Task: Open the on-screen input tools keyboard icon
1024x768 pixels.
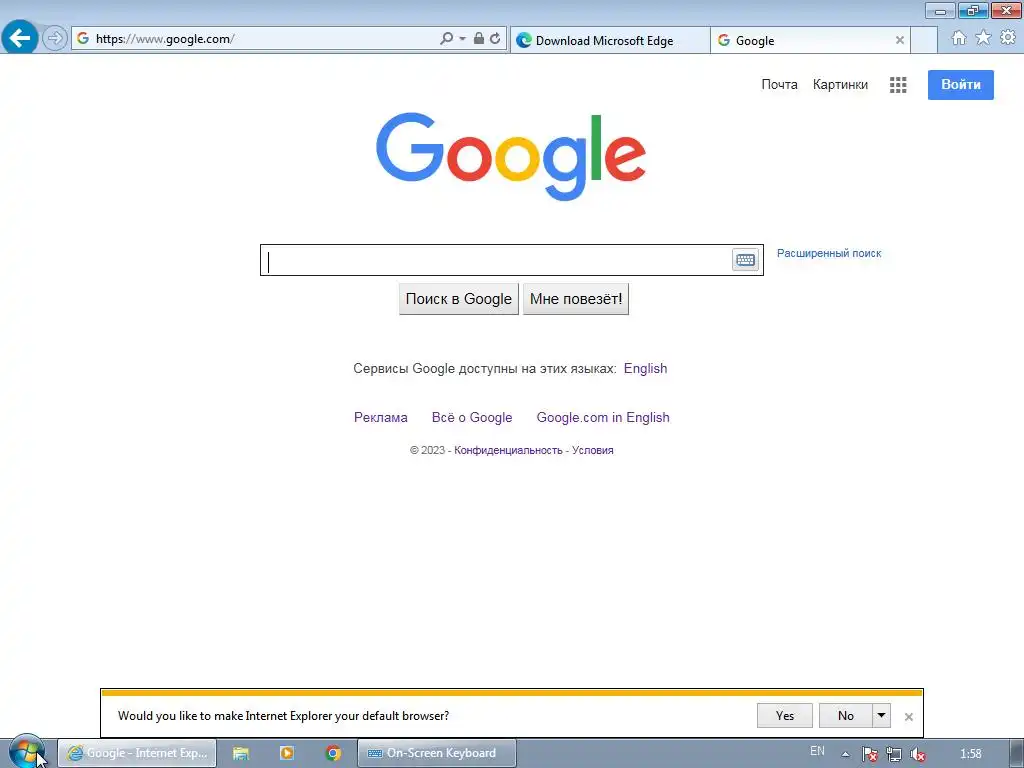Action: (x=745, y=260)
